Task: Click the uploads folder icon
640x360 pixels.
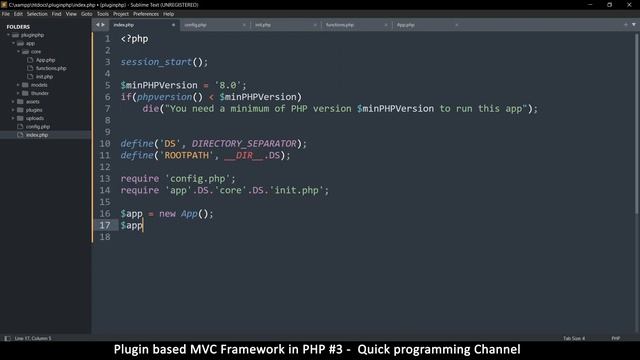Action: (20, 118)
